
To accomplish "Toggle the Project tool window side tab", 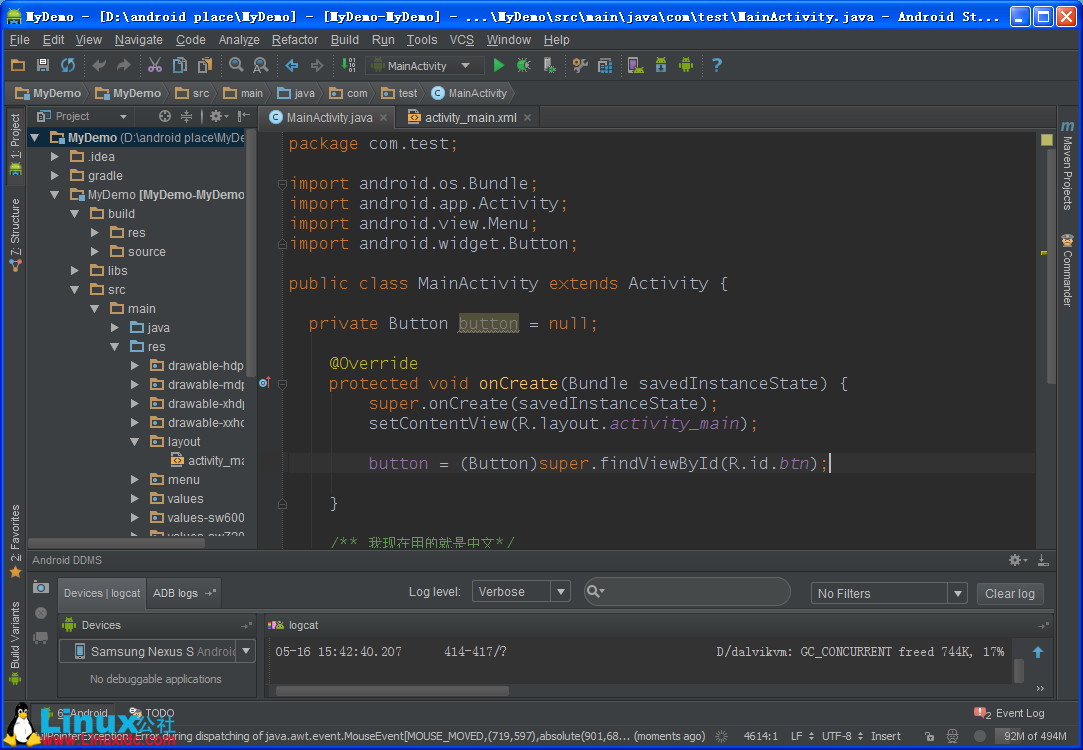I will coord(15,144).
